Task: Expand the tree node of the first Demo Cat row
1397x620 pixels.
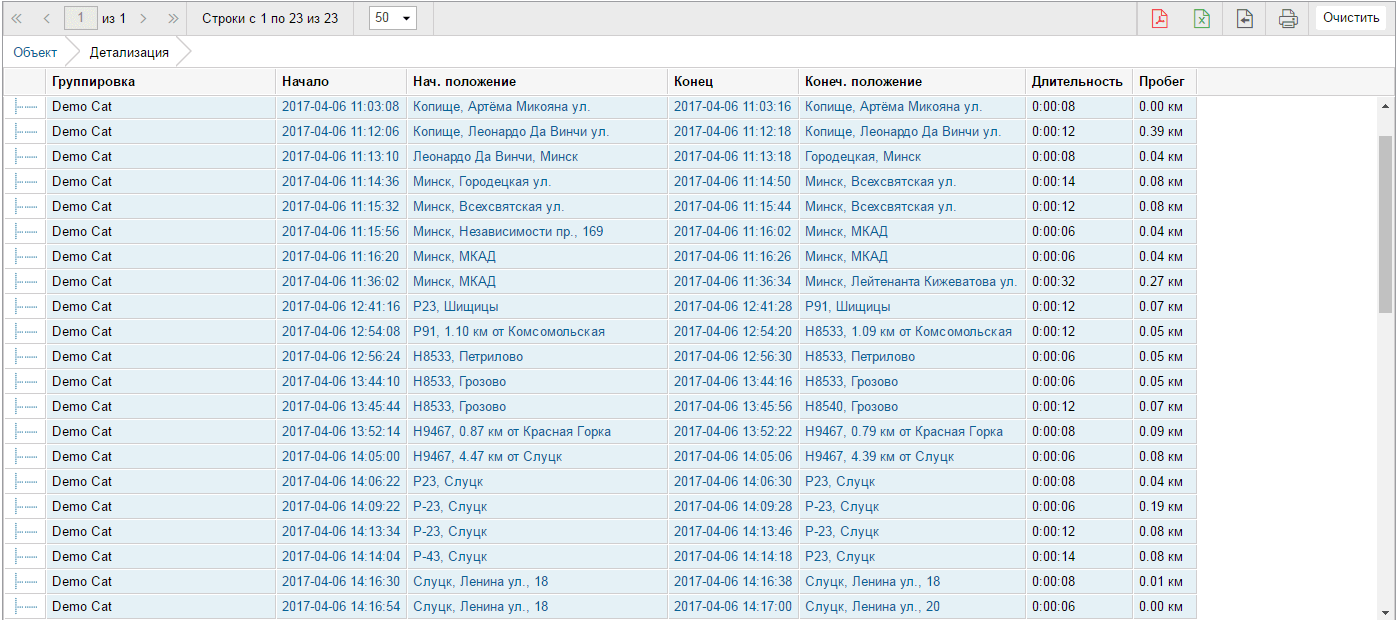Action: pos(25,106)
